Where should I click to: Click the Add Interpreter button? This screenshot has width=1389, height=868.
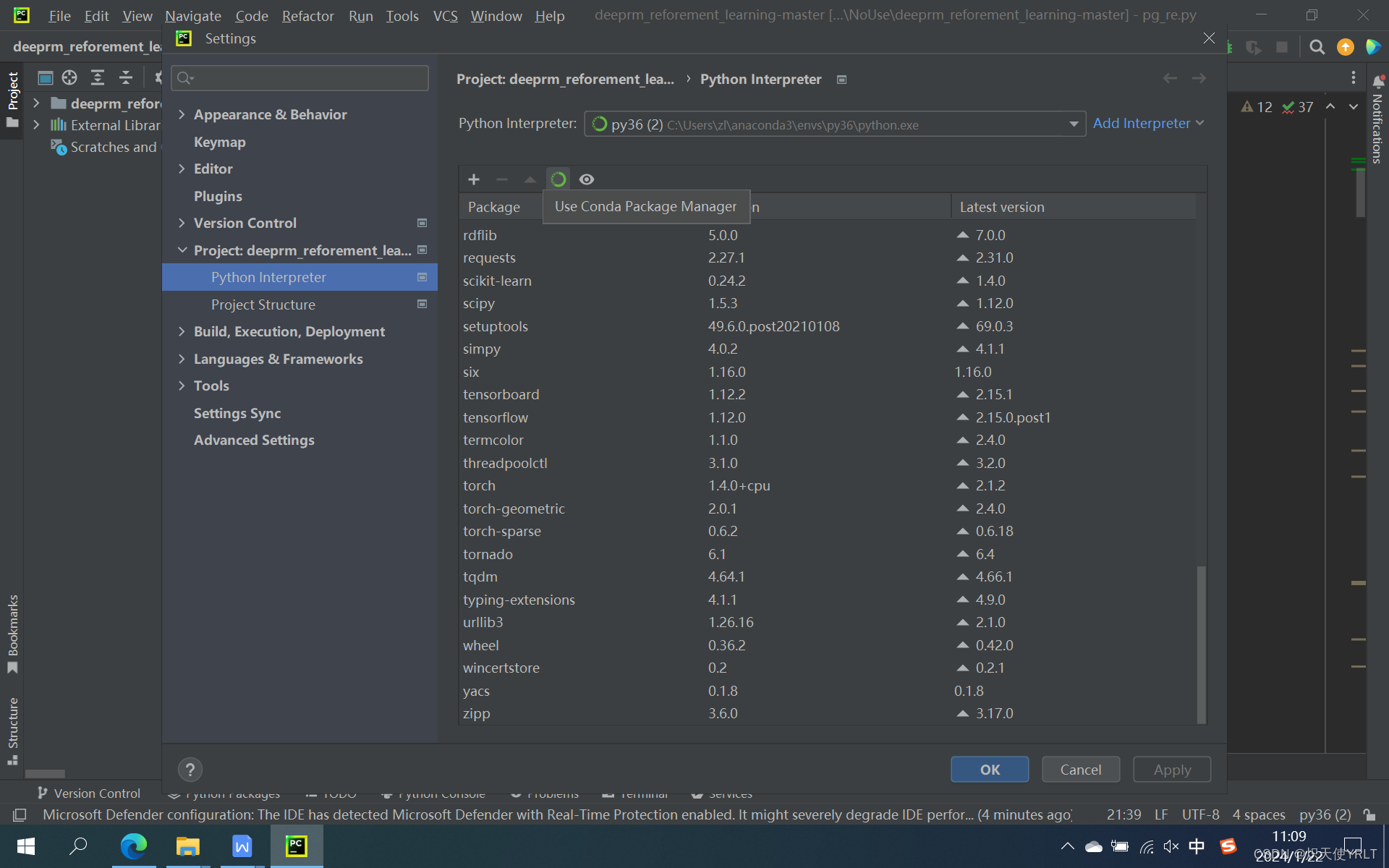tap(1147, 123)
